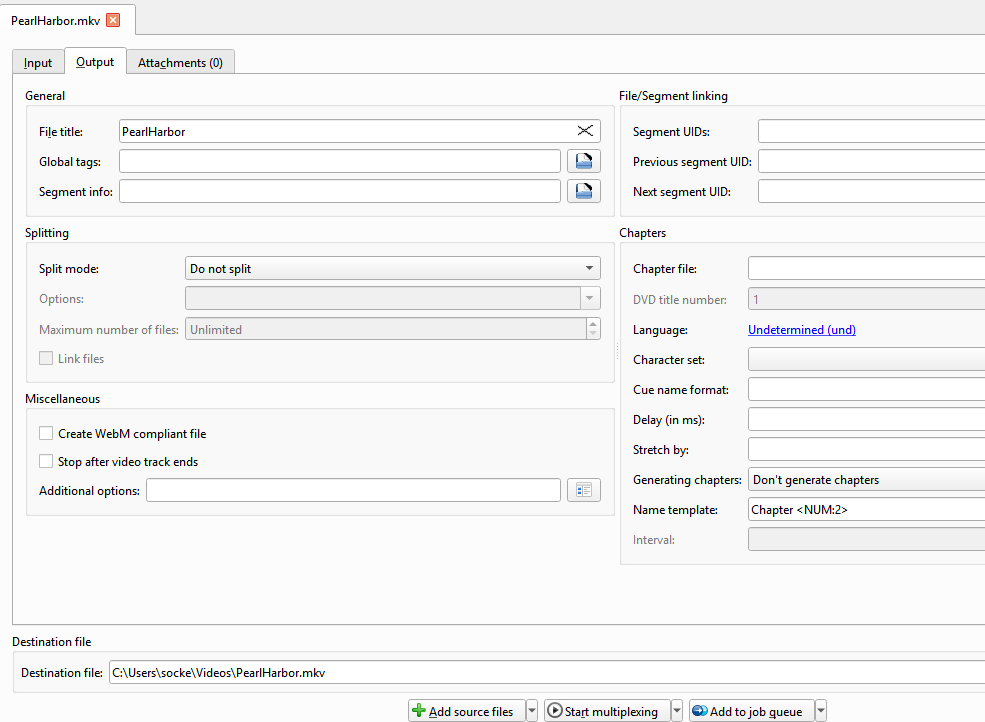Toggle Stop after video track ends
The width and height of the screenshot is (985, 722).
coord(46,462)
